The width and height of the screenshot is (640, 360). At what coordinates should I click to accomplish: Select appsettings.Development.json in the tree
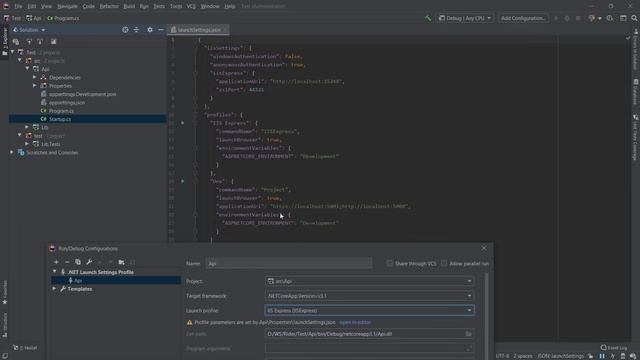[82, 94]
